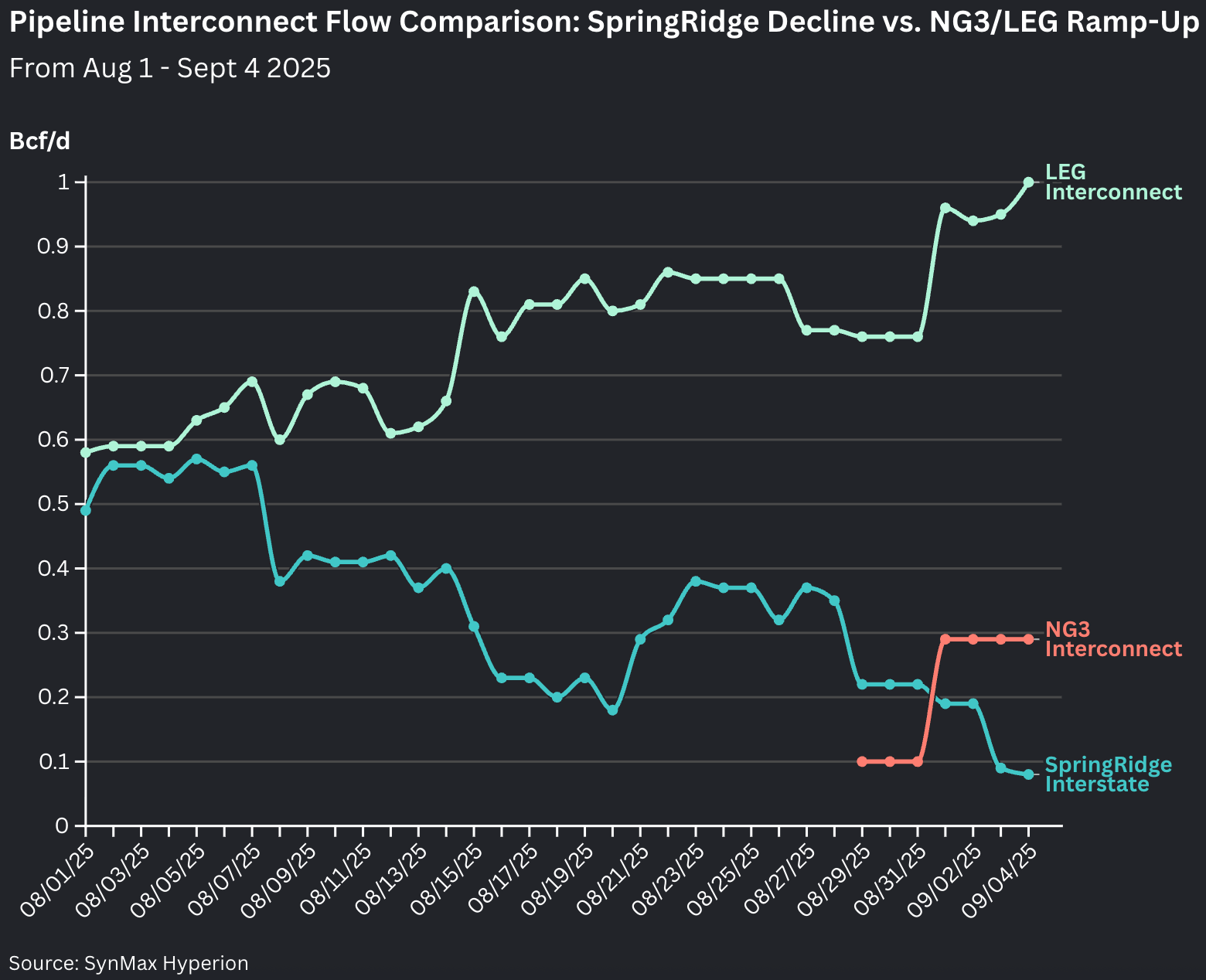
Task: Select LEG data point at value 1
Action: coord(1028,182)
